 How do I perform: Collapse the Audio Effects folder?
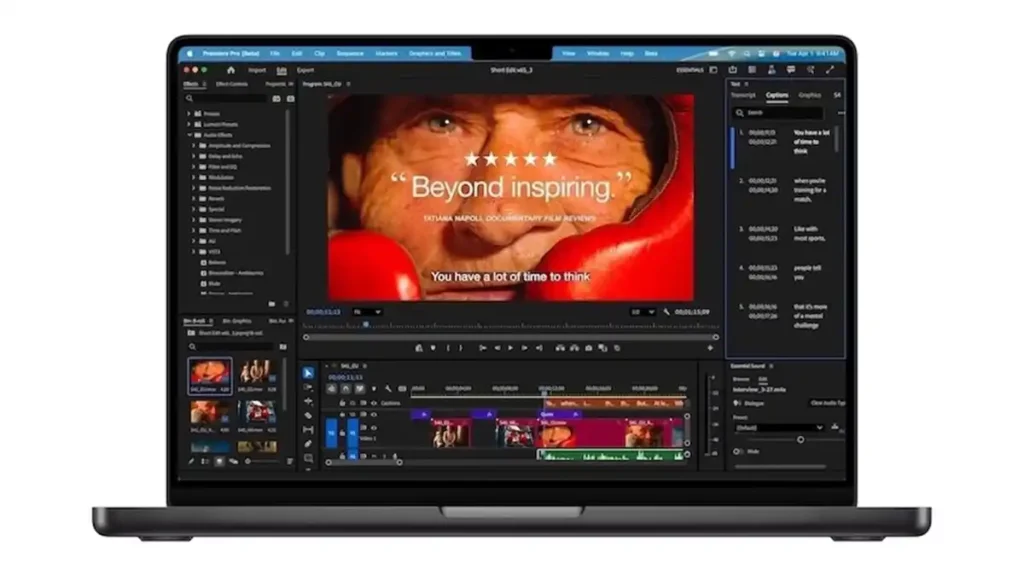189,134
